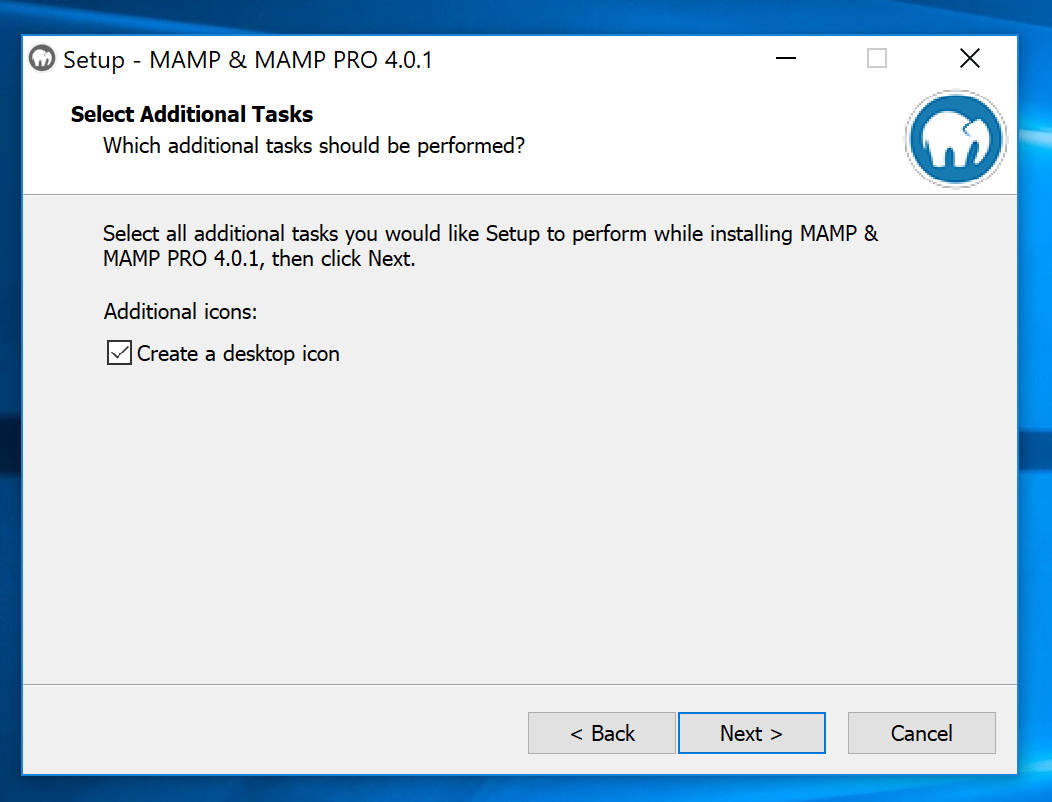Screen dimensions: 1052x802
Task: Click the "Setup - MAMP & MAMP PRO 4.0.1" title text
Action: click(248, 60)
